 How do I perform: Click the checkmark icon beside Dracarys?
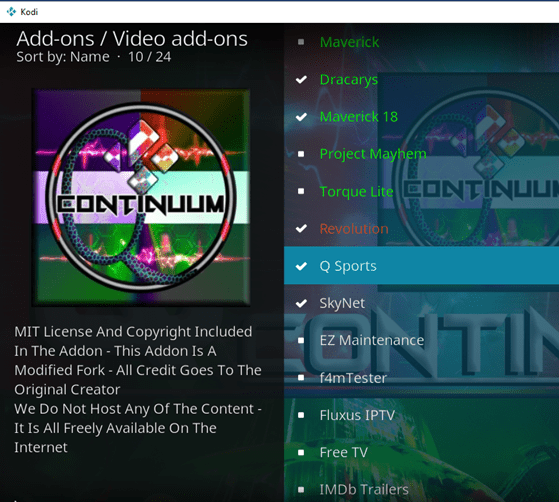click(301, 80)
